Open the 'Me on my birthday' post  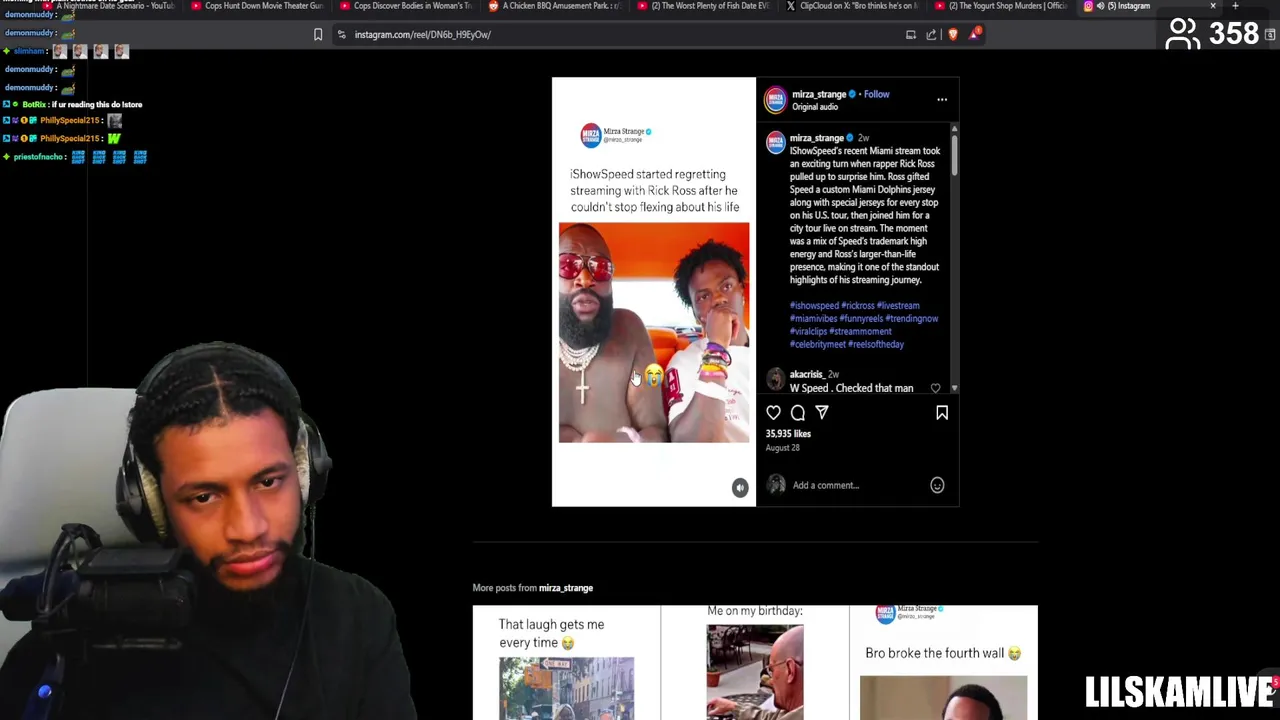pyautogui.click(x=755, y=662)
